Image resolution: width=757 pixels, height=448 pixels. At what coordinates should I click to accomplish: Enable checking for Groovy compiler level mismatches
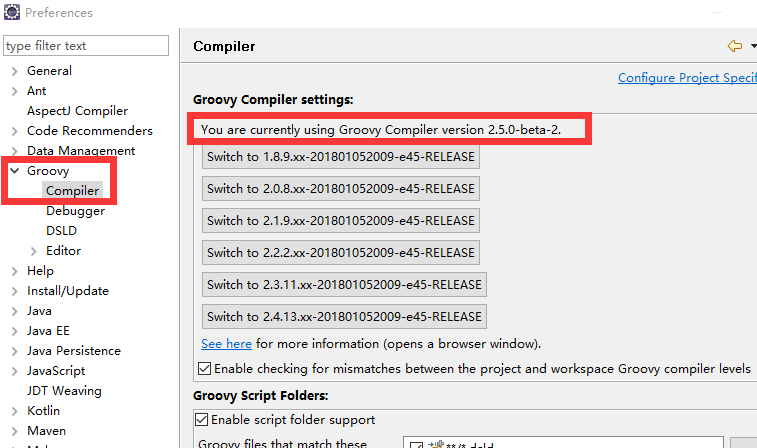point(205,368)
